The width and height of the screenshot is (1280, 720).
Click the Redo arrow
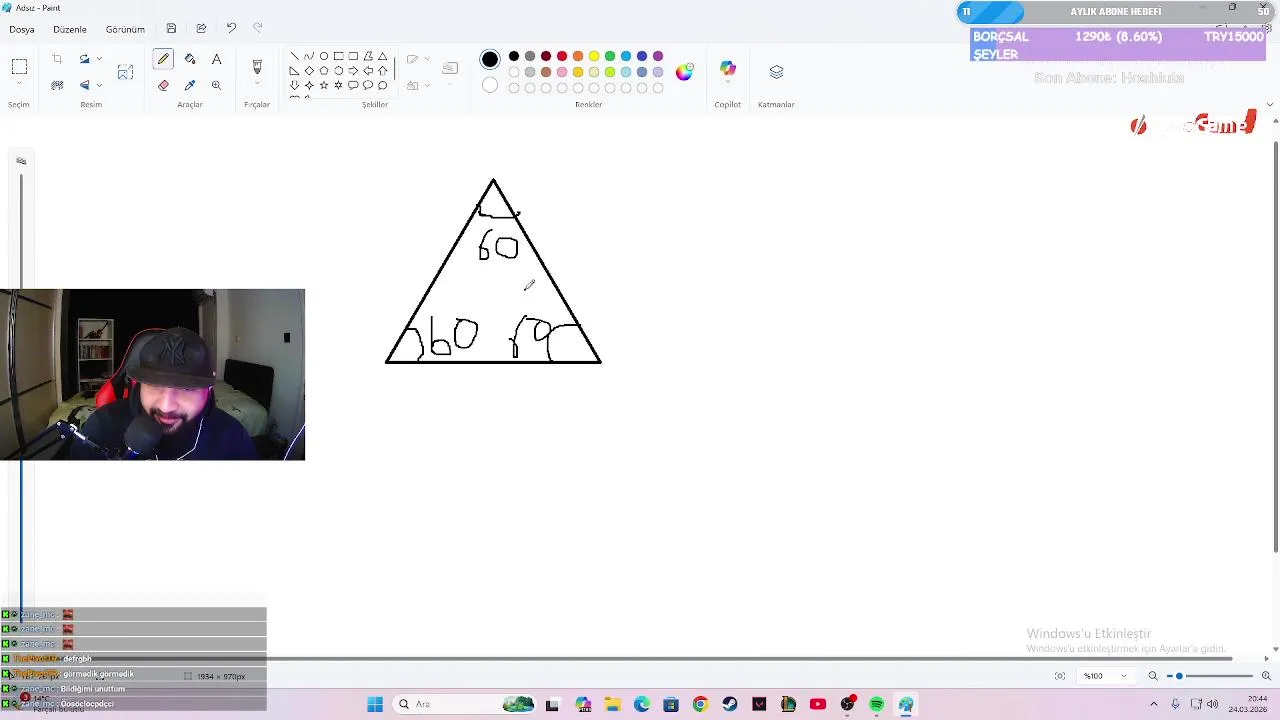tap(258, 29)
